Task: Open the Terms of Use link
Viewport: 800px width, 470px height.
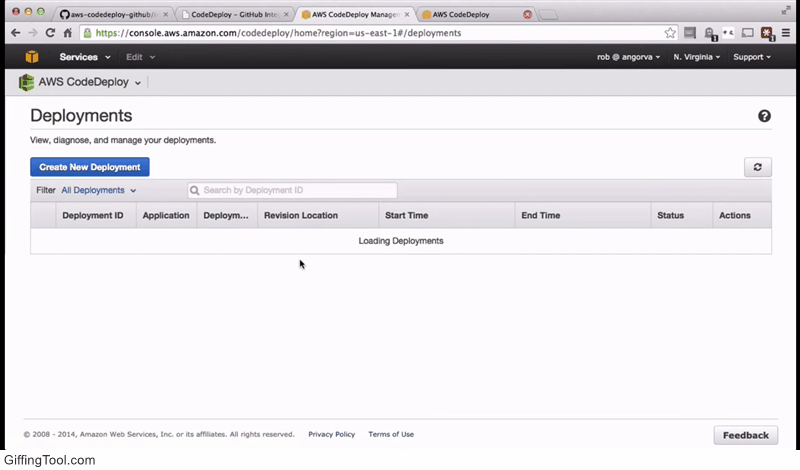Action: [391, 434]
